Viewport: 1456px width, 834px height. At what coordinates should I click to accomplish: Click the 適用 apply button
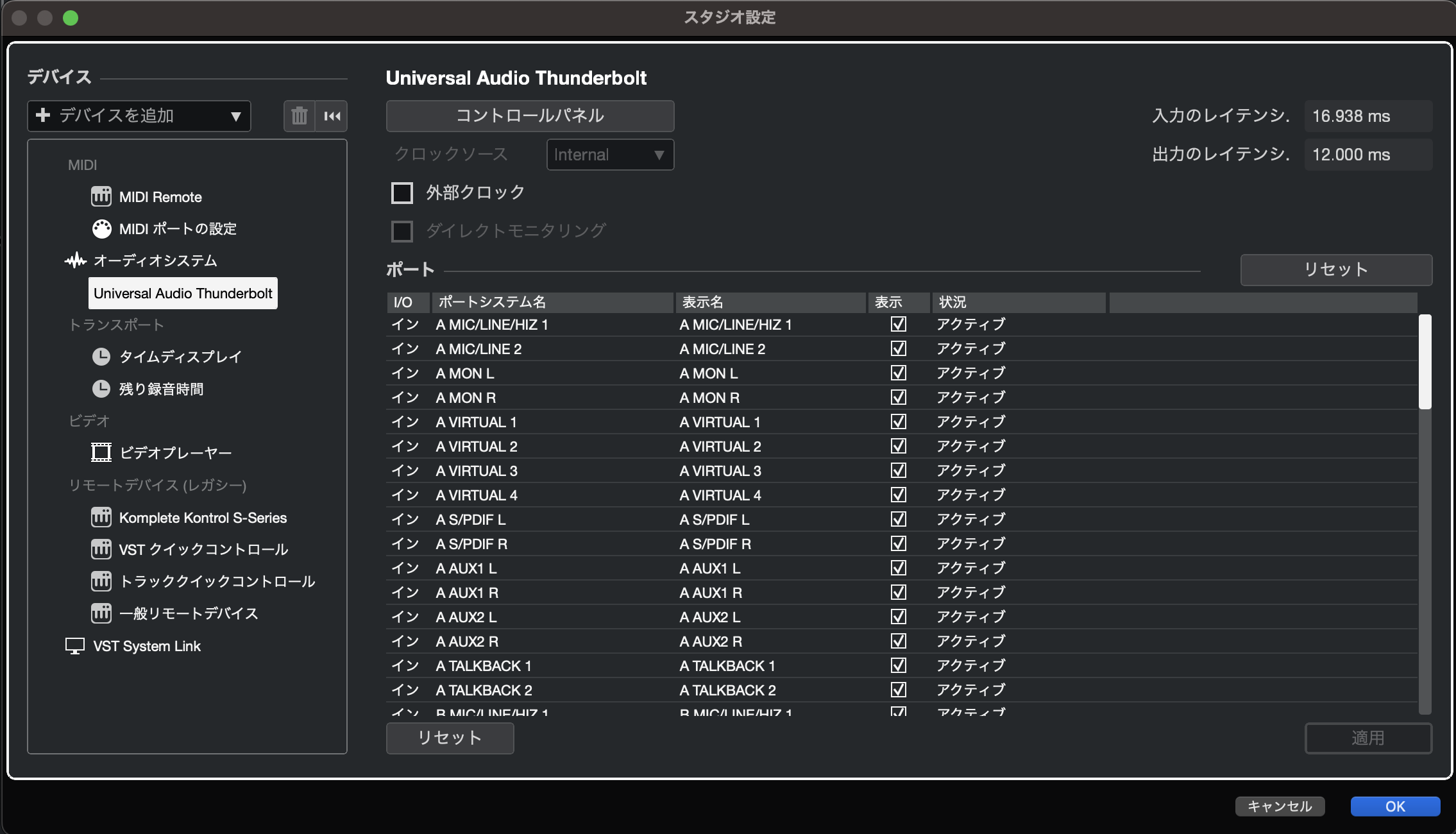[x=1368, y=738]
